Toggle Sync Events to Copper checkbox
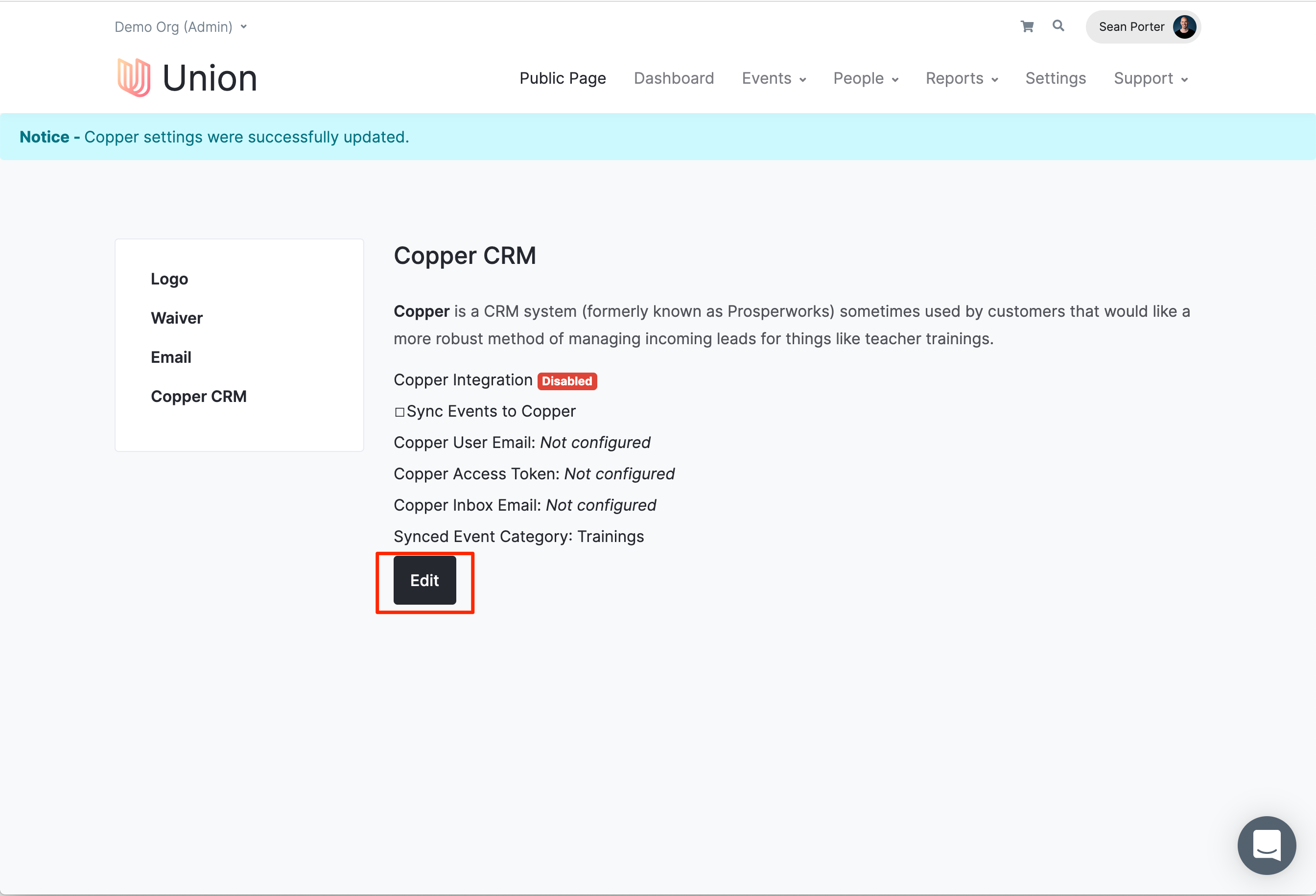This screenshot has width=1316, height=896. point(400,412)
